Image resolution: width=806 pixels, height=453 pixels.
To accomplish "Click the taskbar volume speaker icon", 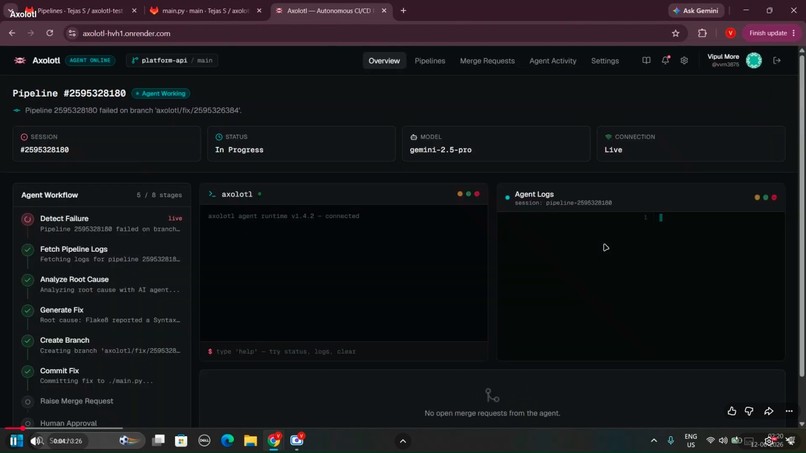I will point(723,441).
